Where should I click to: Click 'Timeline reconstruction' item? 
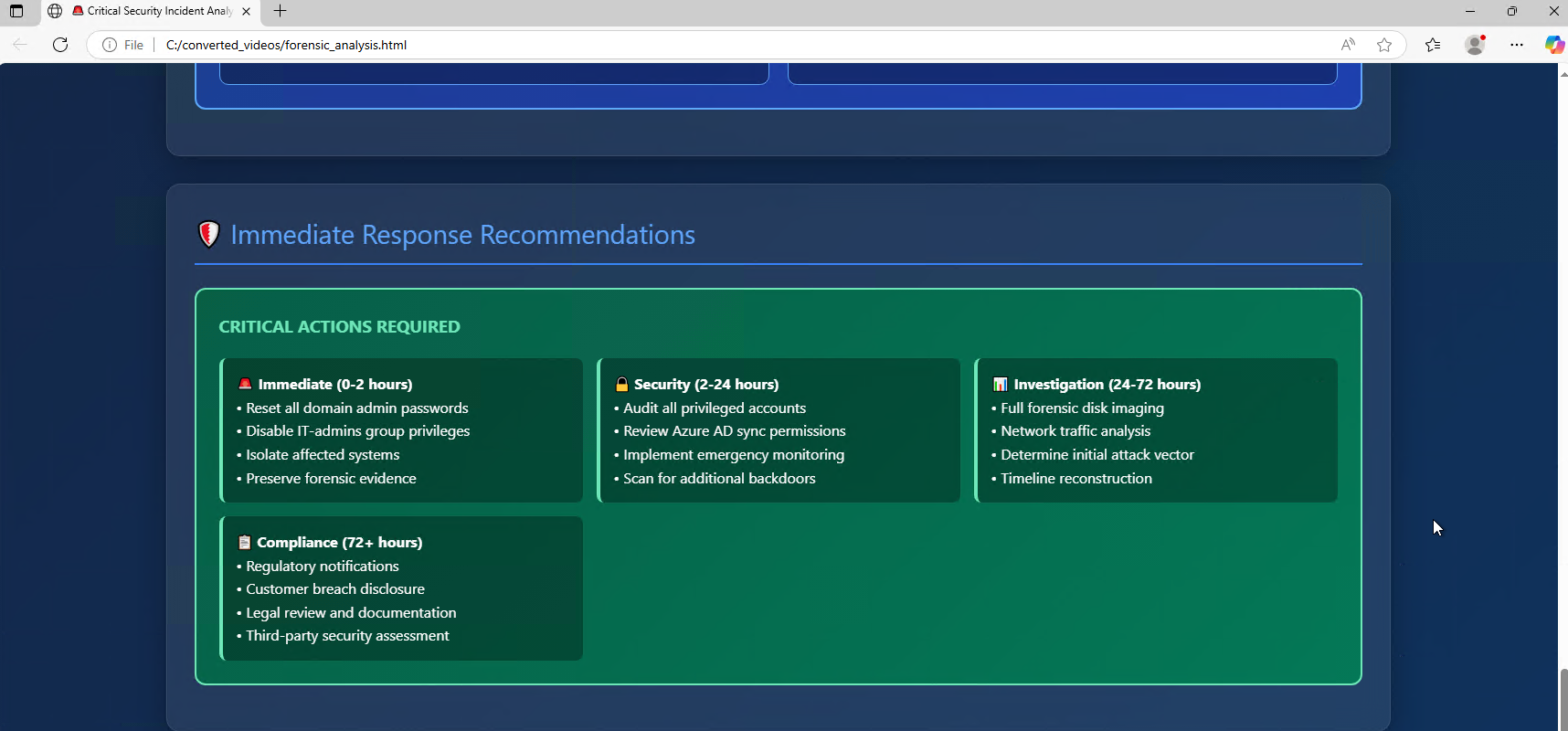1076,479
